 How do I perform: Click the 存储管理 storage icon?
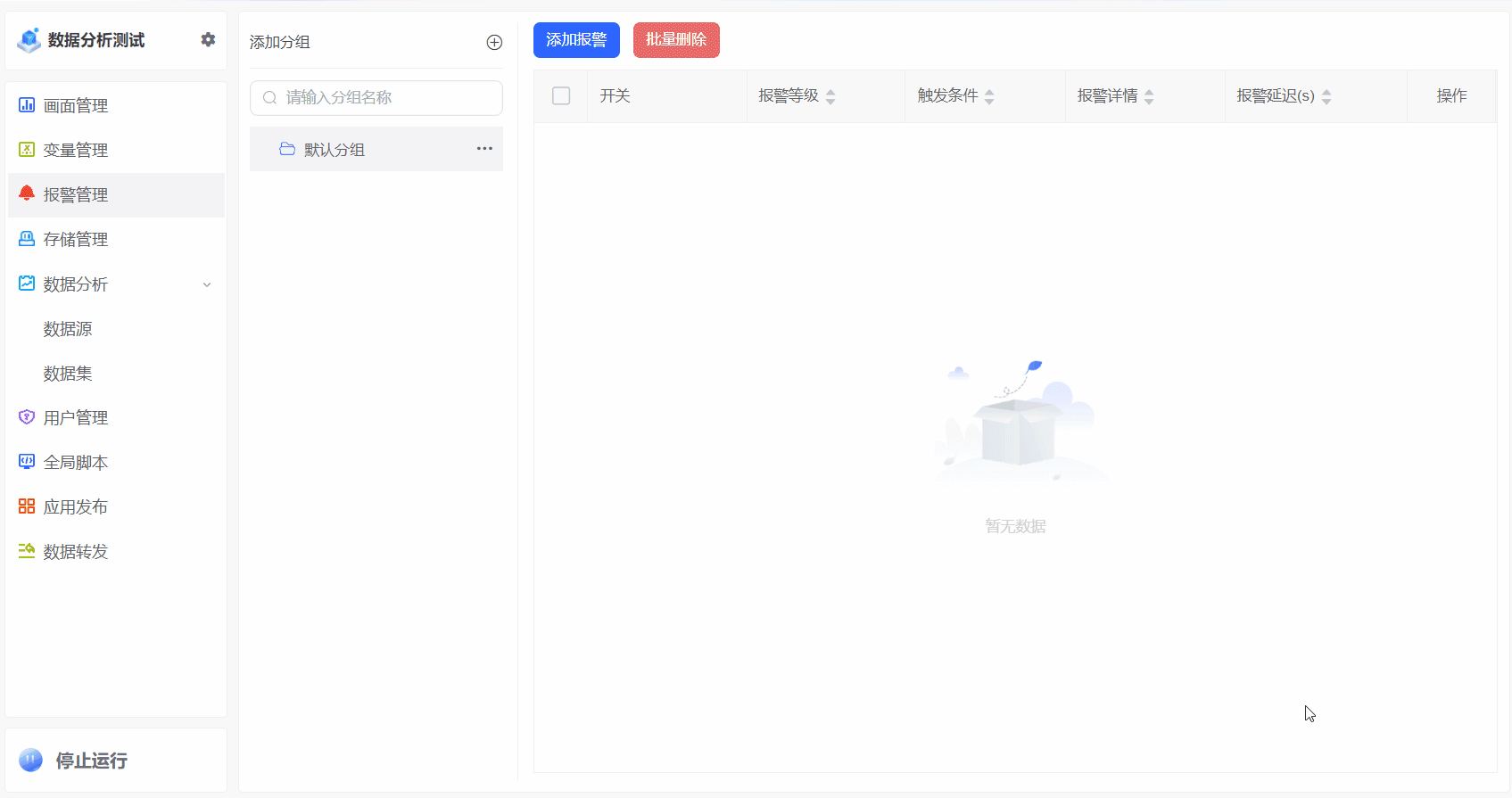[x=27, y=239]
